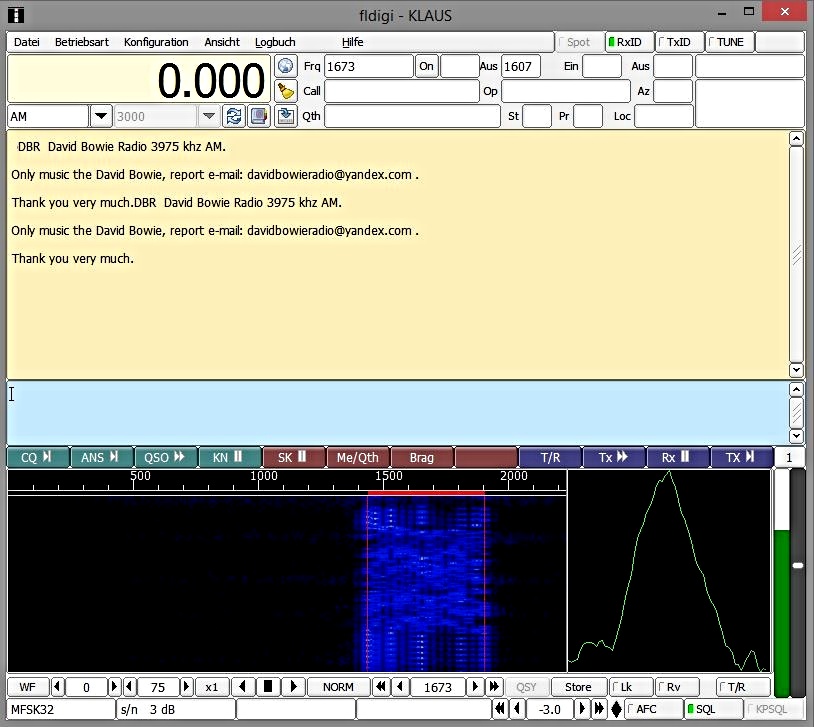Image resolution: width=814 pixels, height=727 pixels.
Task: Enable the Spot checkbox
Action: click(579, 42)
